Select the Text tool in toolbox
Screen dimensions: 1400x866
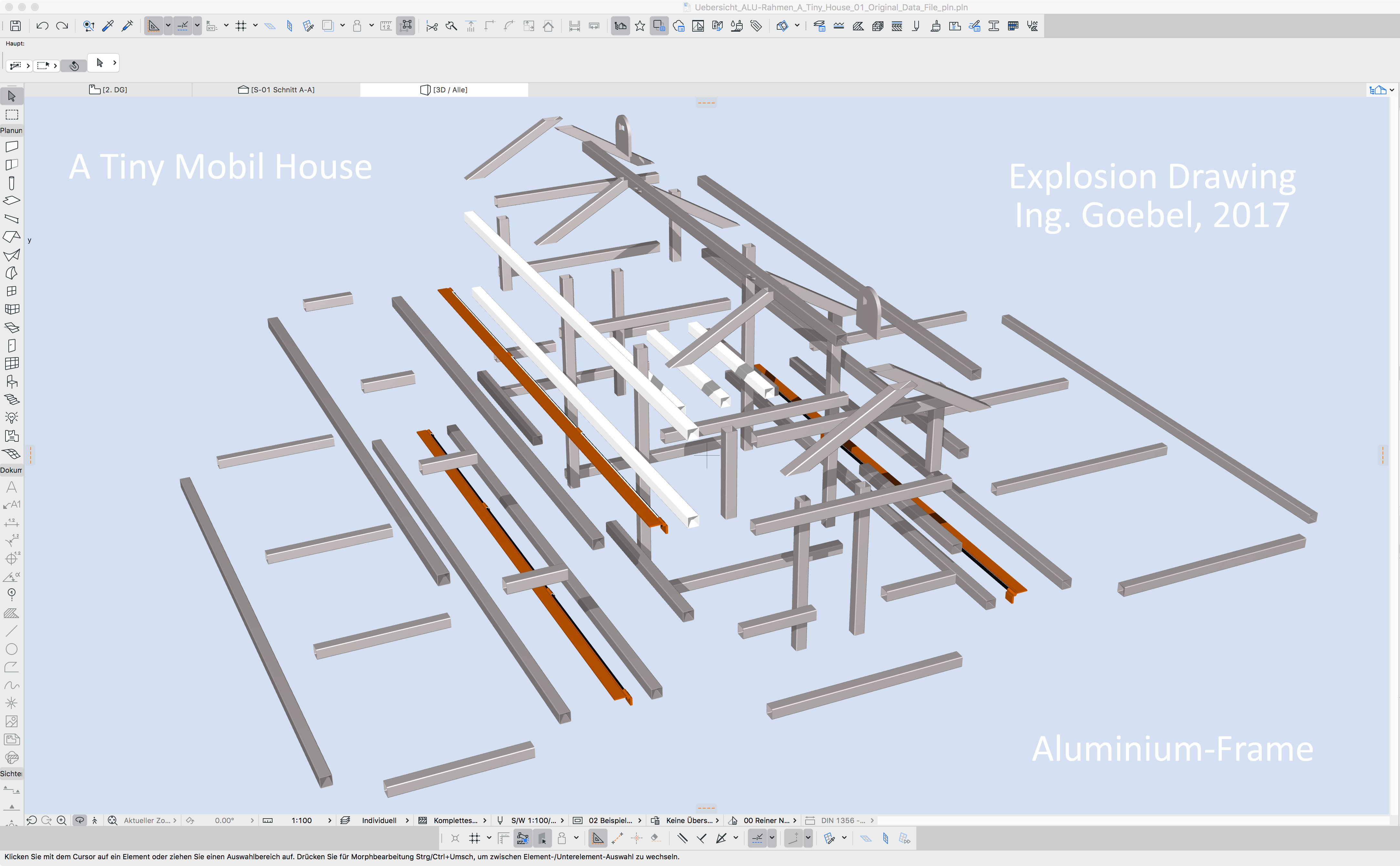[11, 487]
